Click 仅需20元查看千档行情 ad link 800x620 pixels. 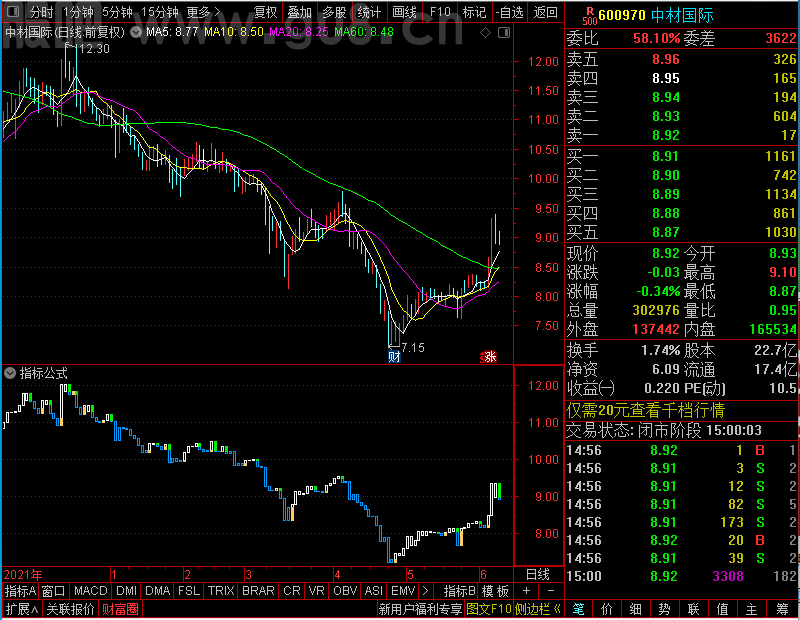(x=645, y=410)
